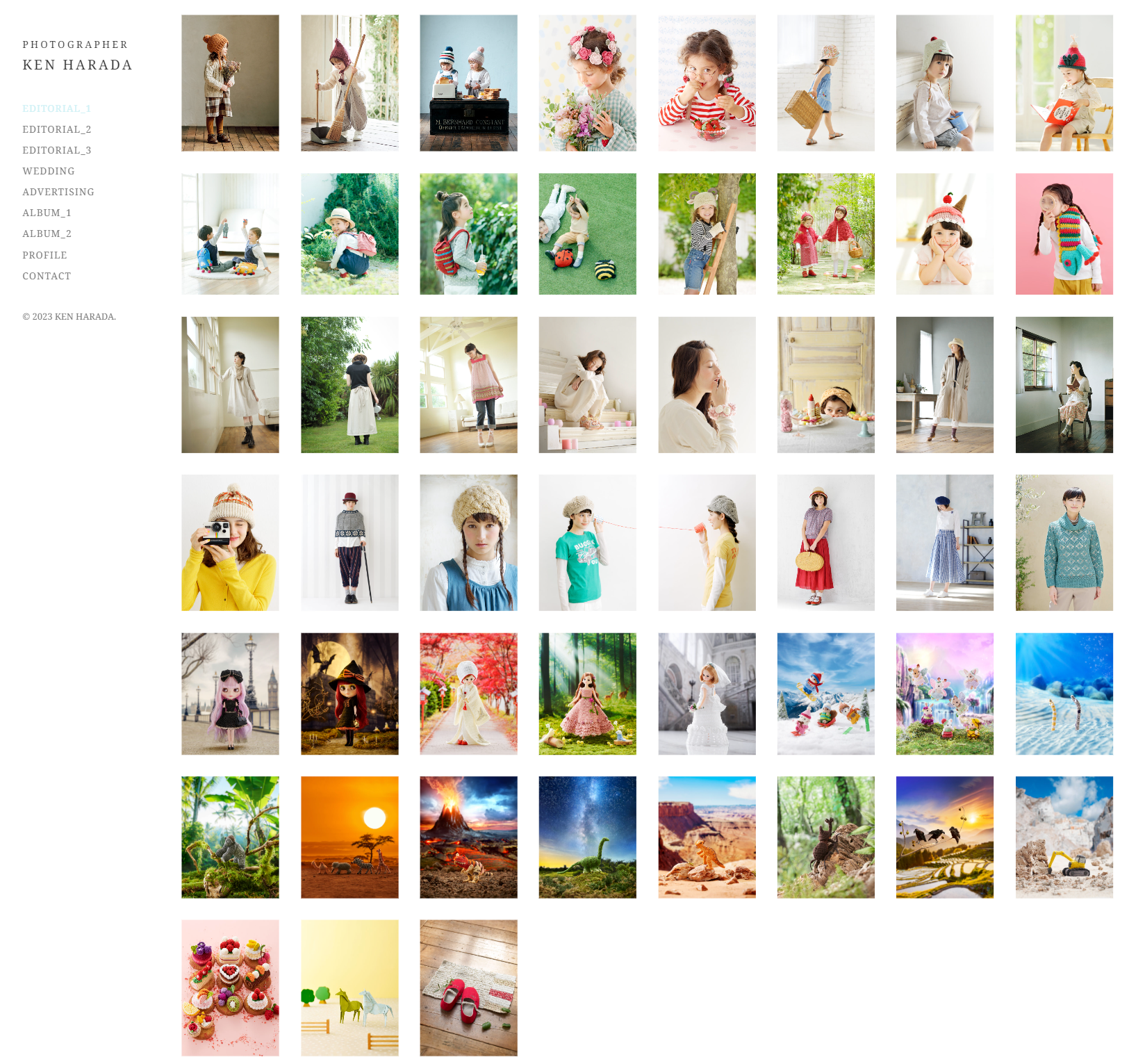
Task: Open the child sweeping with broom photo
Action: click(x=349, y=83)
